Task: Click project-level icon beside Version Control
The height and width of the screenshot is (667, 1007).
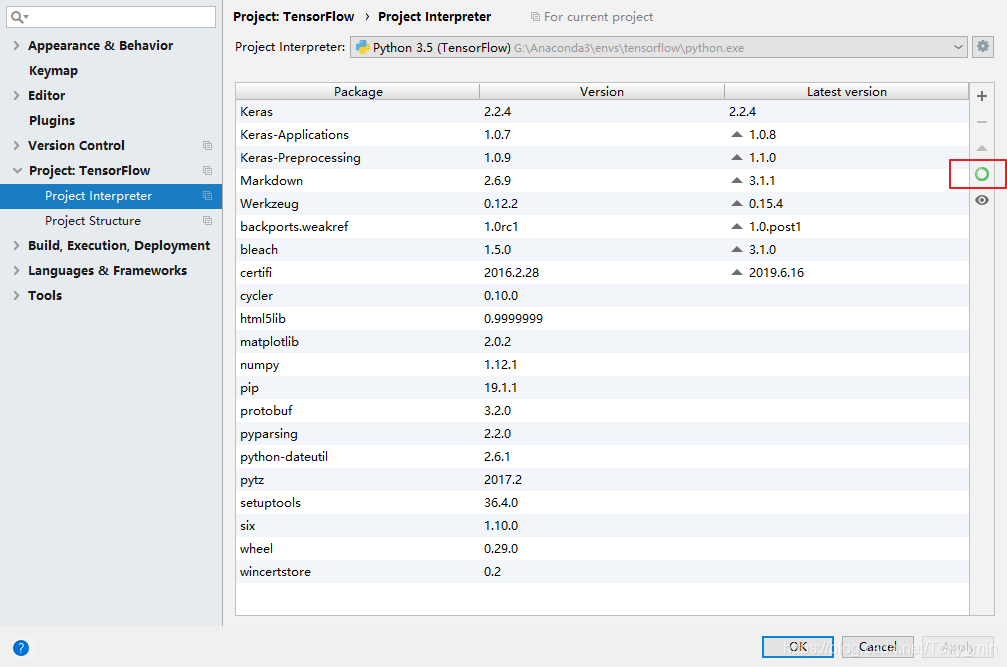Action: [207, 146]
